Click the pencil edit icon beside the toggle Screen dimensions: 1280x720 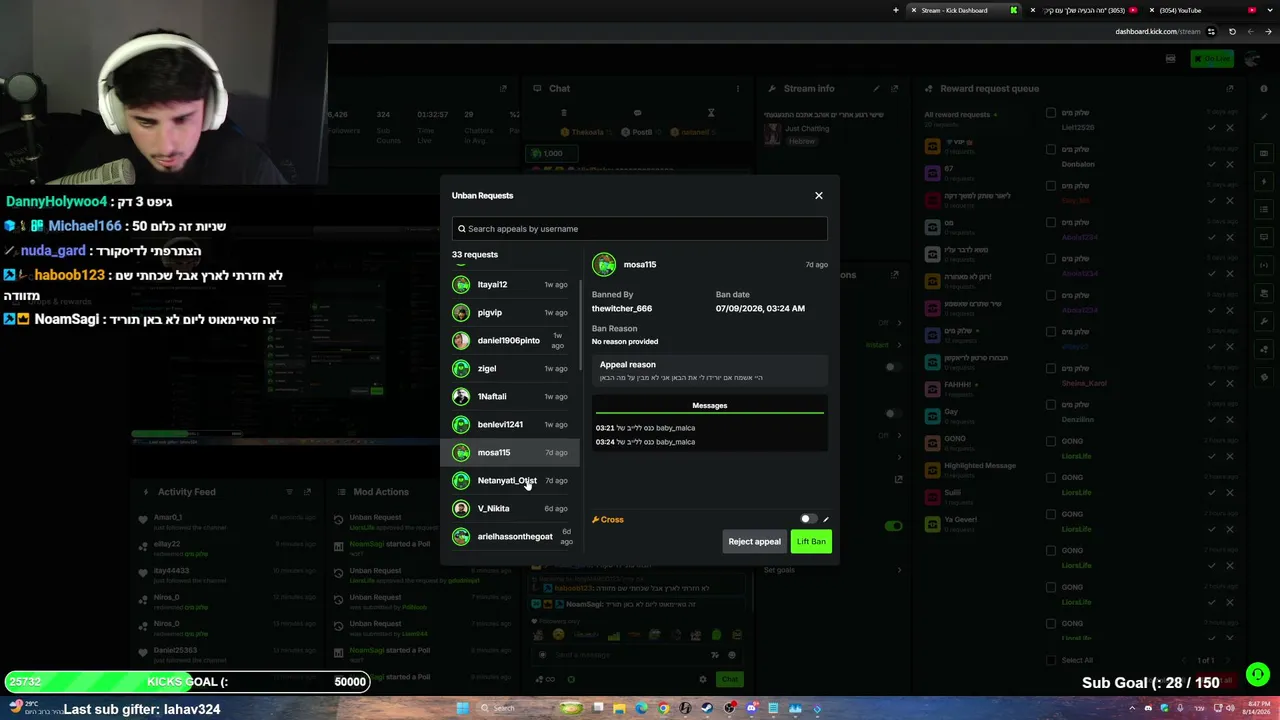[x=826, y=520]
